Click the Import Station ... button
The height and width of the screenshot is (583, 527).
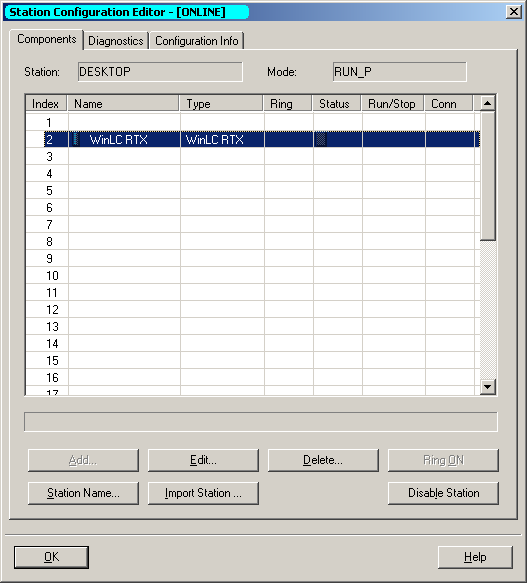[203, 493]
